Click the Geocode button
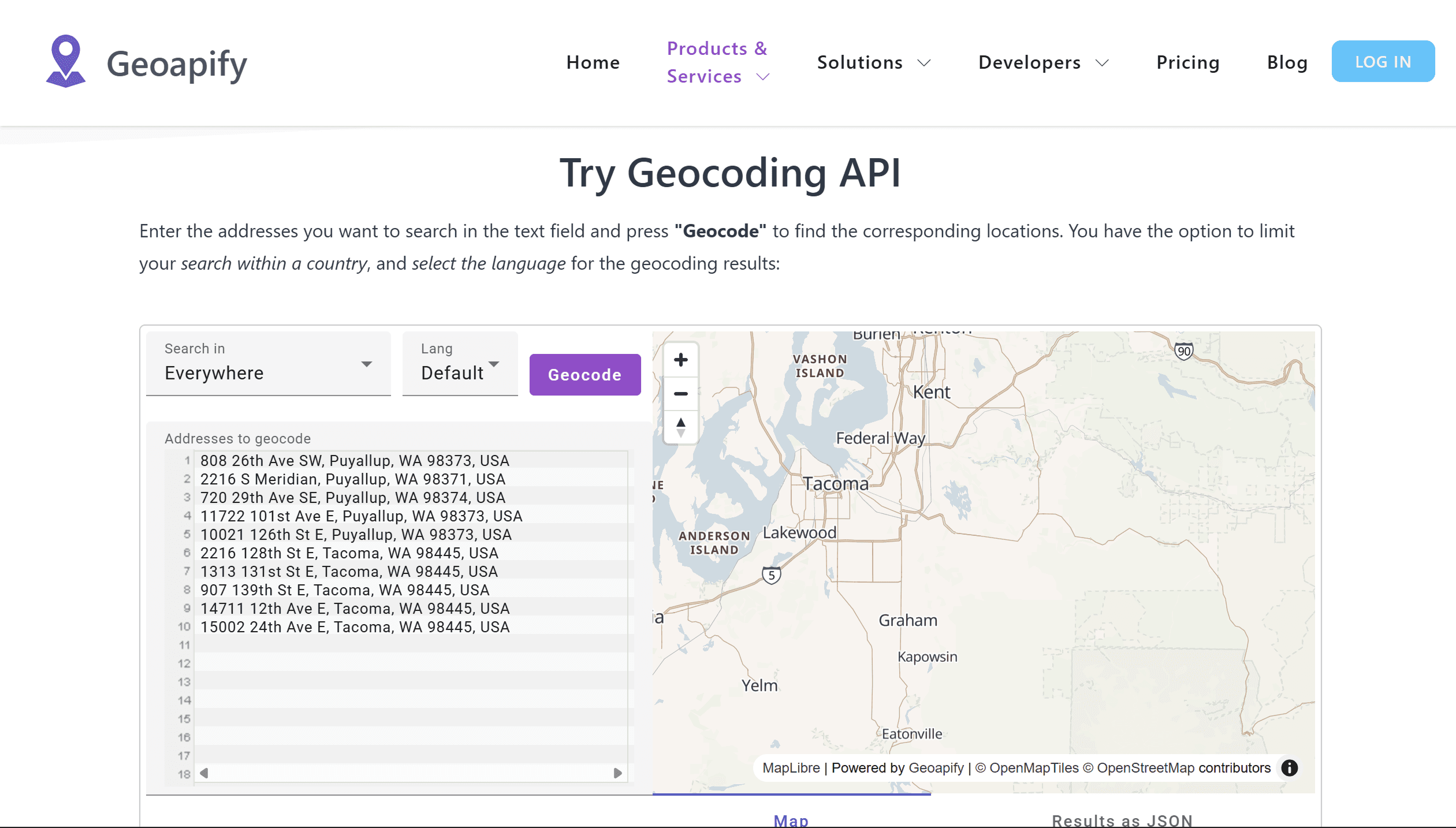Image resolution: width=1456 pixels, height=828 pixels. click(585, 375)
